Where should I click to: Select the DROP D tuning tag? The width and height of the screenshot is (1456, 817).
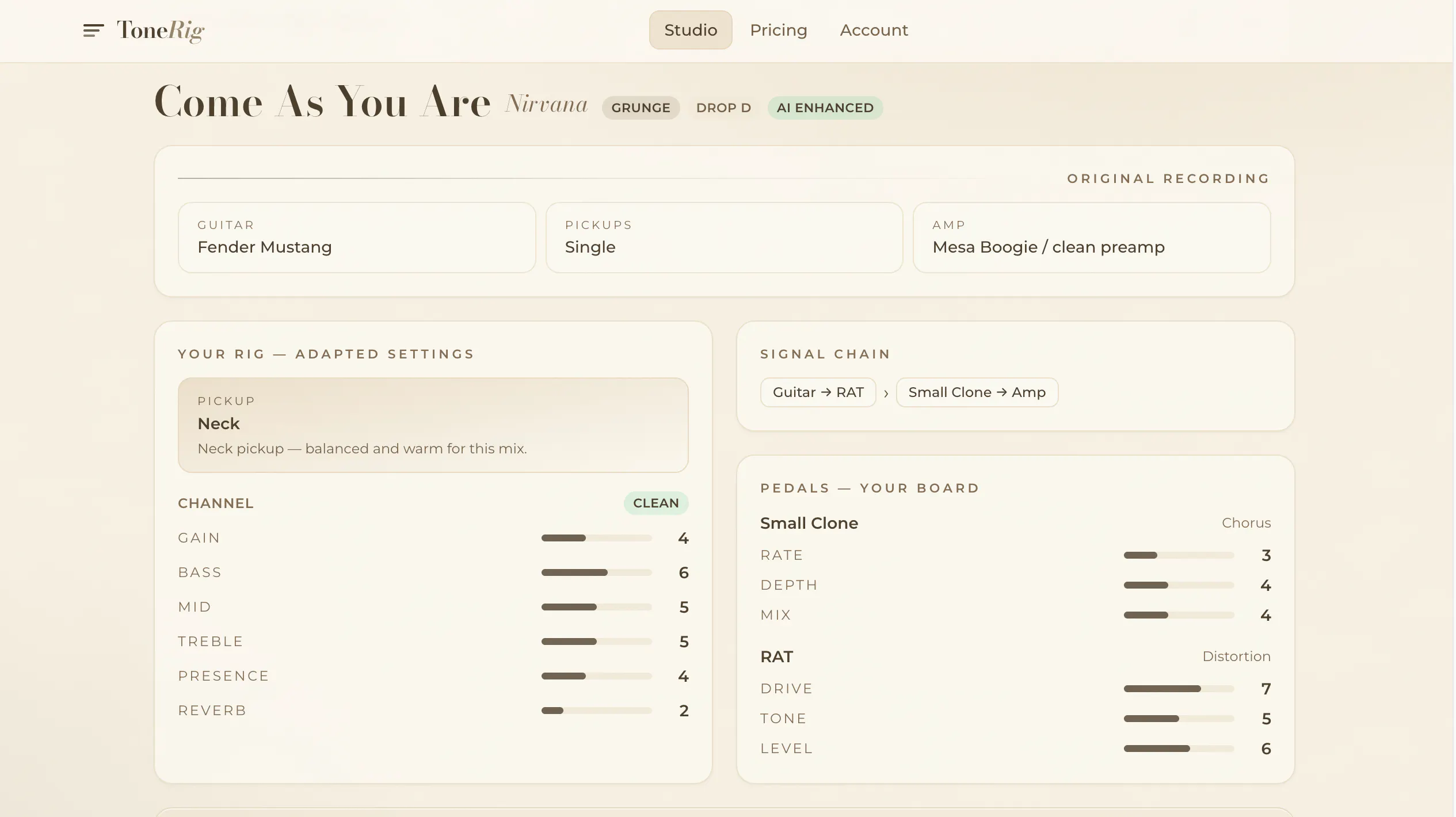(723, 108)
